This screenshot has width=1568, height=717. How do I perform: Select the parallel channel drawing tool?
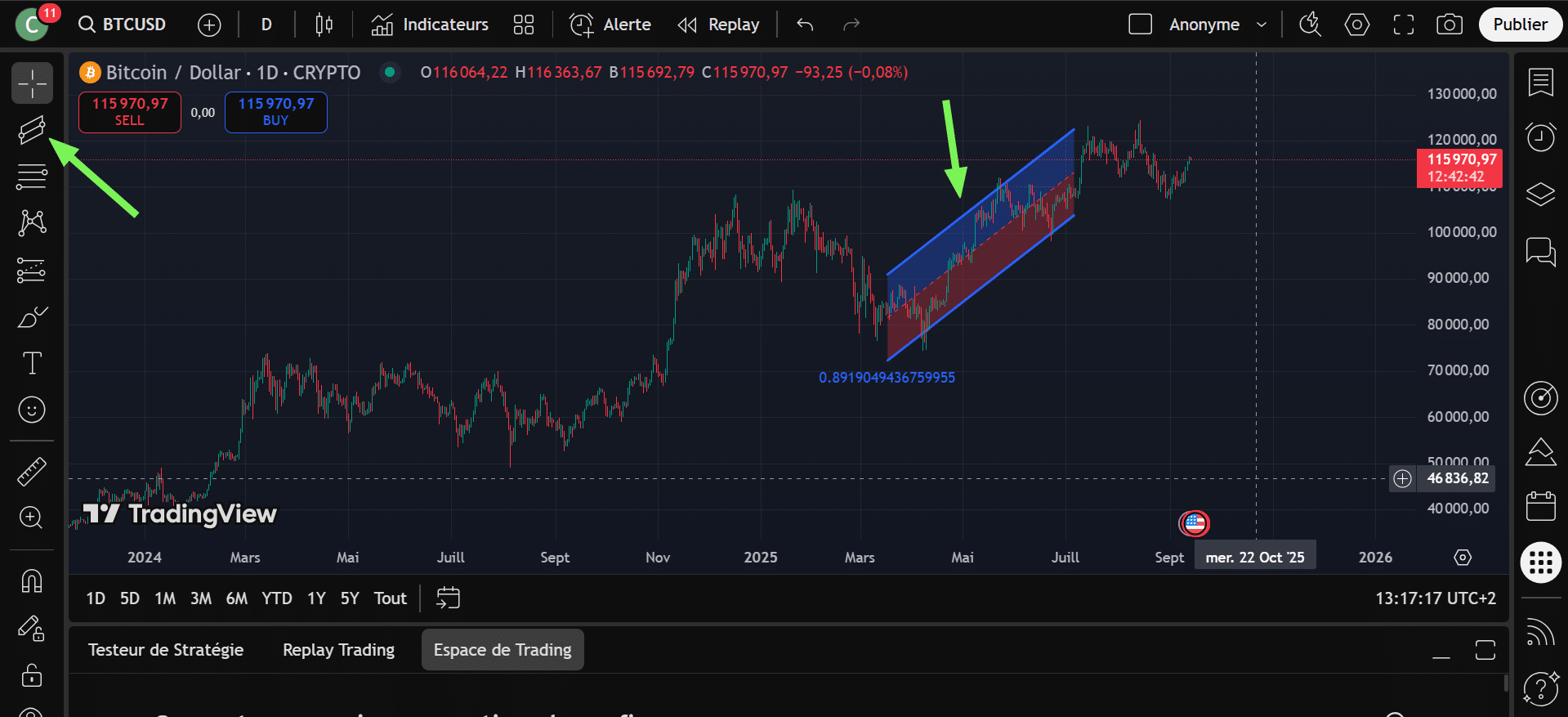pos(32,130)
